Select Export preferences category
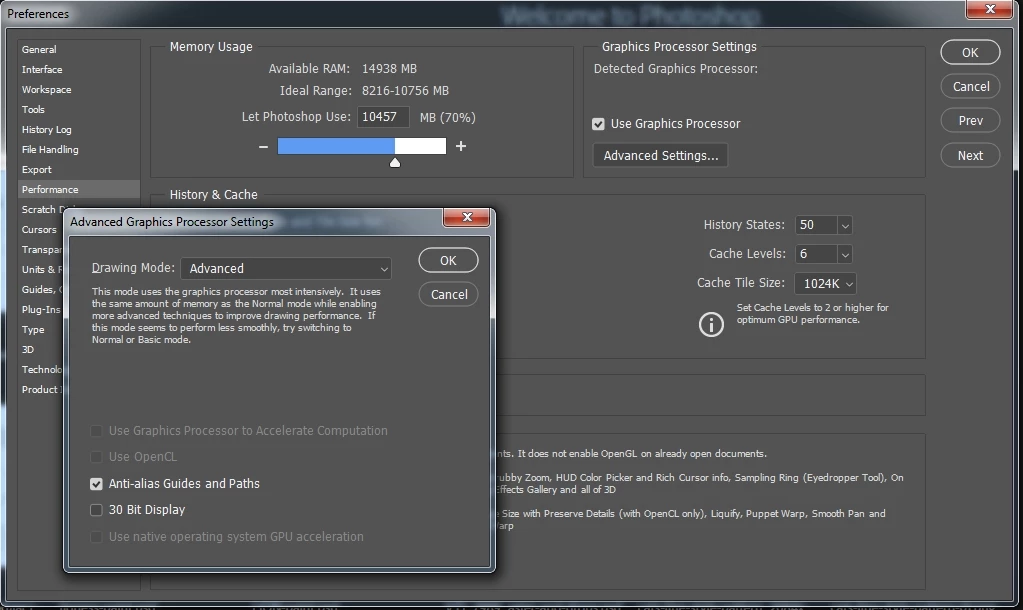The width and height of the screenshot is (1023, 610). [x=37, y=170]
